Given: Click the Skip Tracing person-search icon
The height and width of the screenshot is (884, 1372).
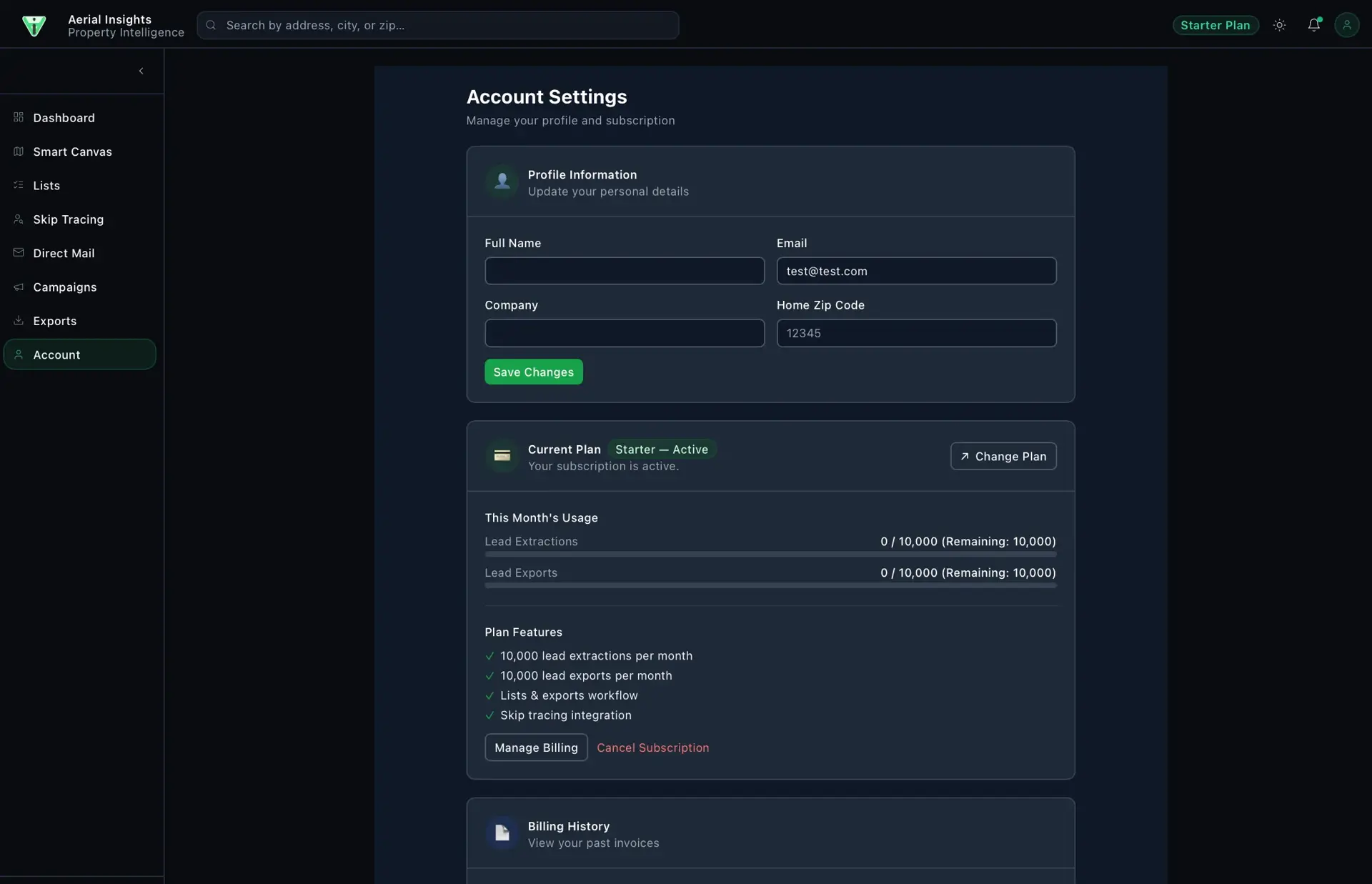Looking at the screenshot, I should pos(19,219).
